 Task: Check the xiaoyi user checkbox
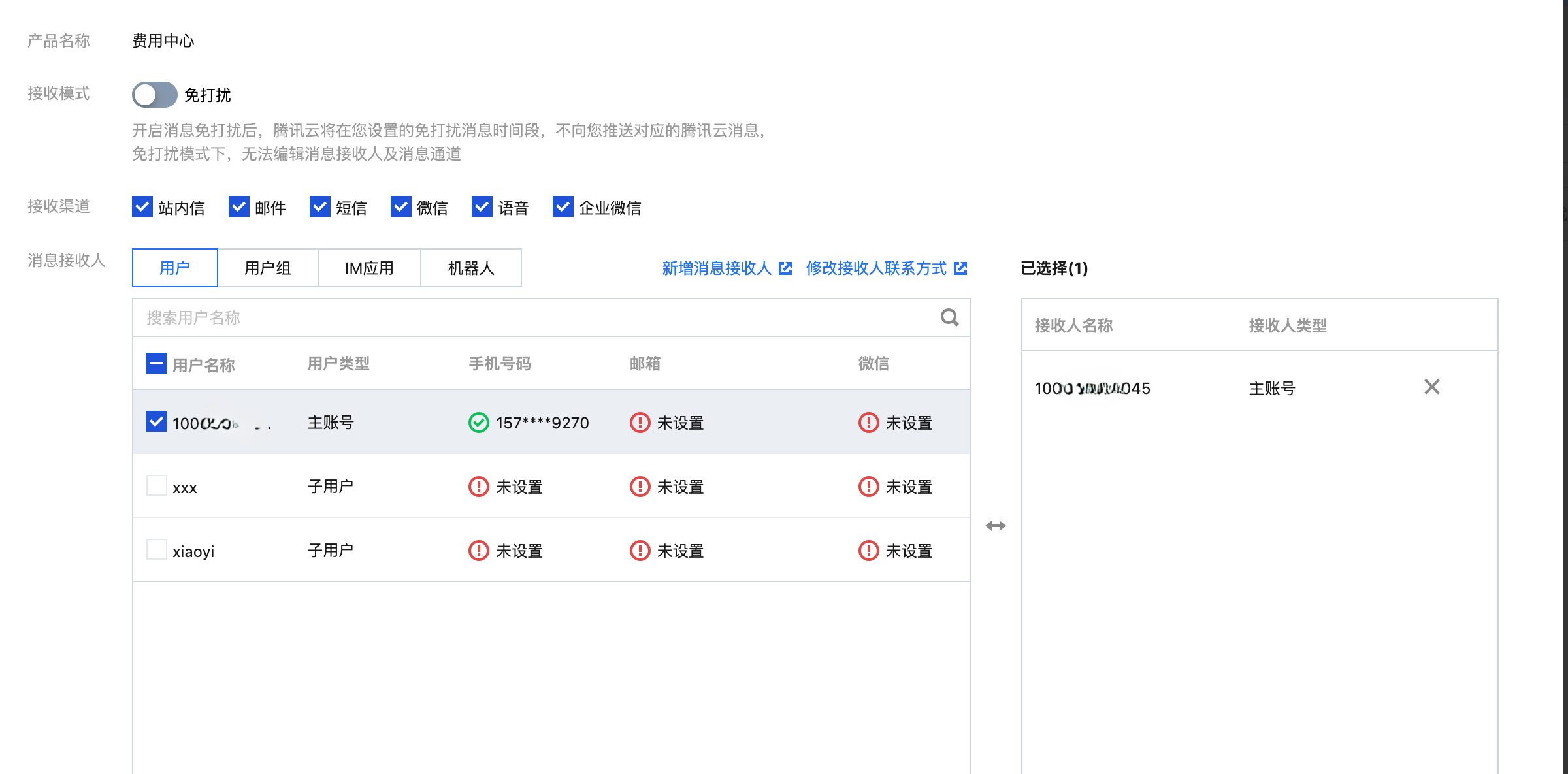(x=156, y=550)
